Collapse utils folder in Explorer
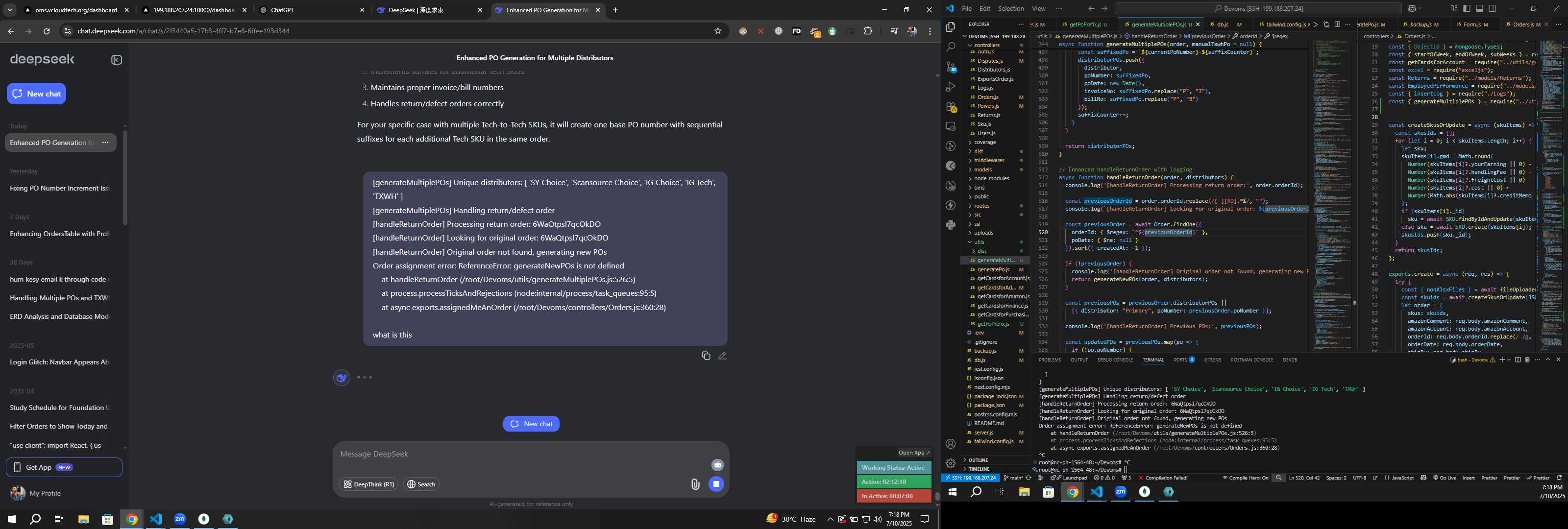 tap(979, 242)
